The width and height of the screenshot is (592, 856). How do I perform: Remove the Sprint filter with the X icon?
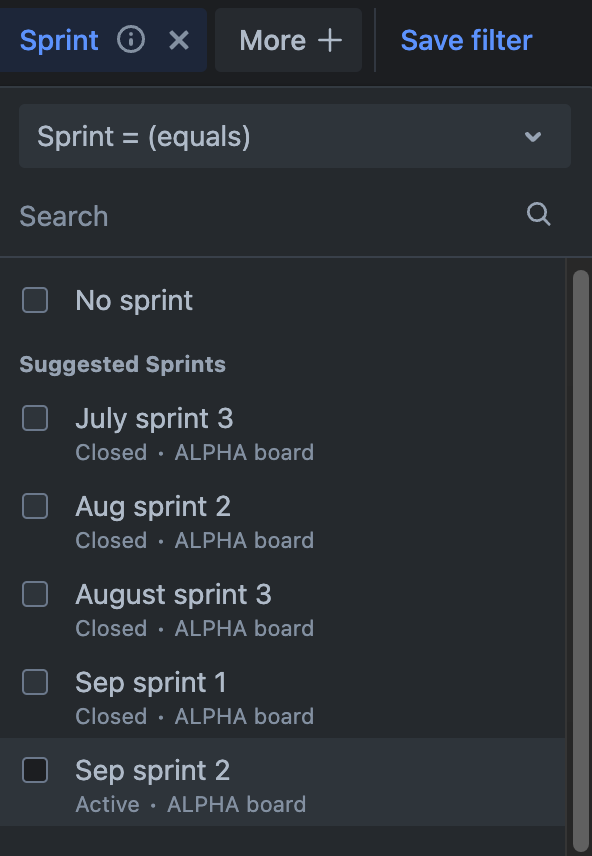coord(179,40)
